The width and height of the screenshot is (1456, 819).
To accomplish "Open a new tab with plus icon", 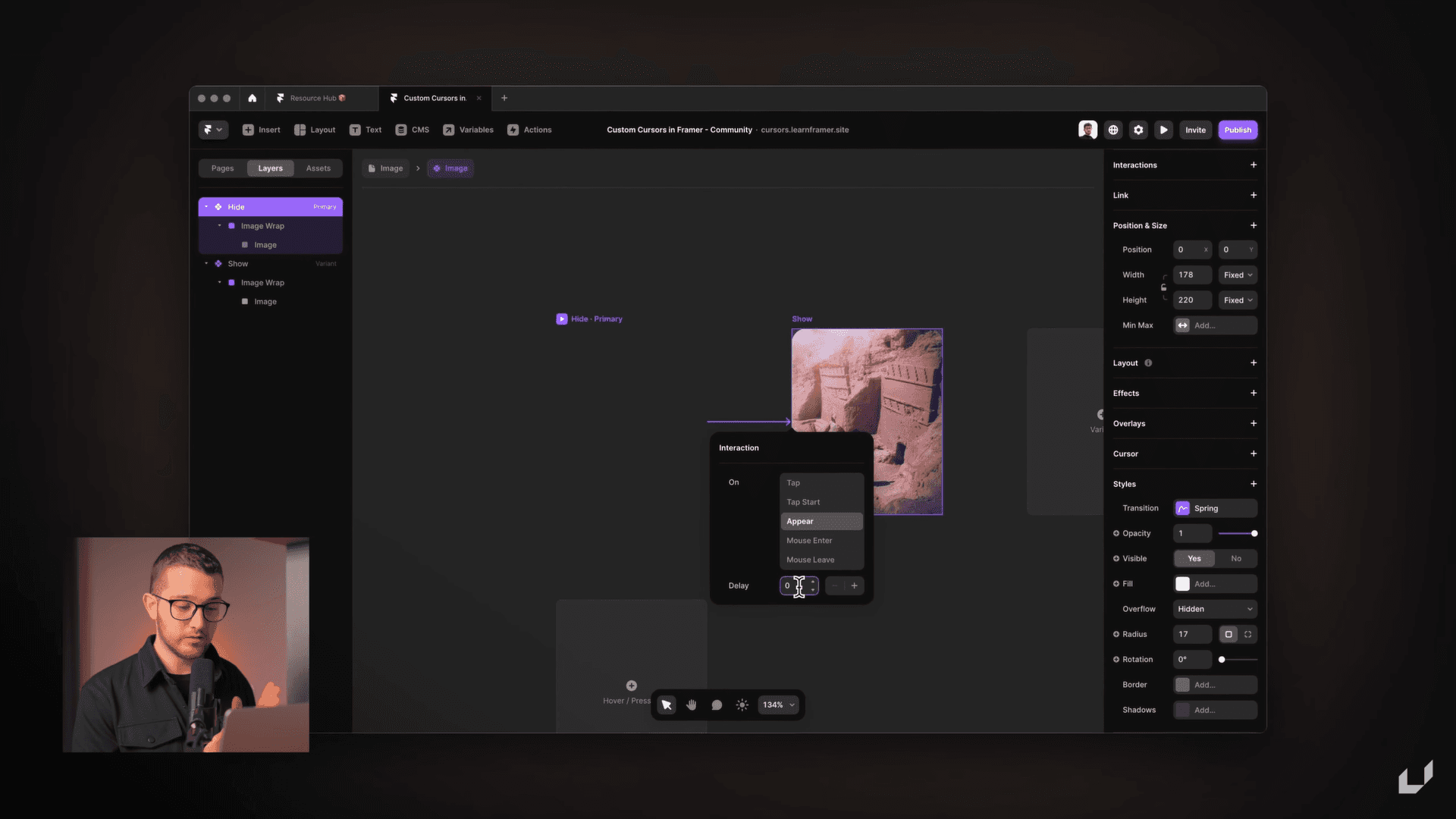I will [x=504, y=98].
